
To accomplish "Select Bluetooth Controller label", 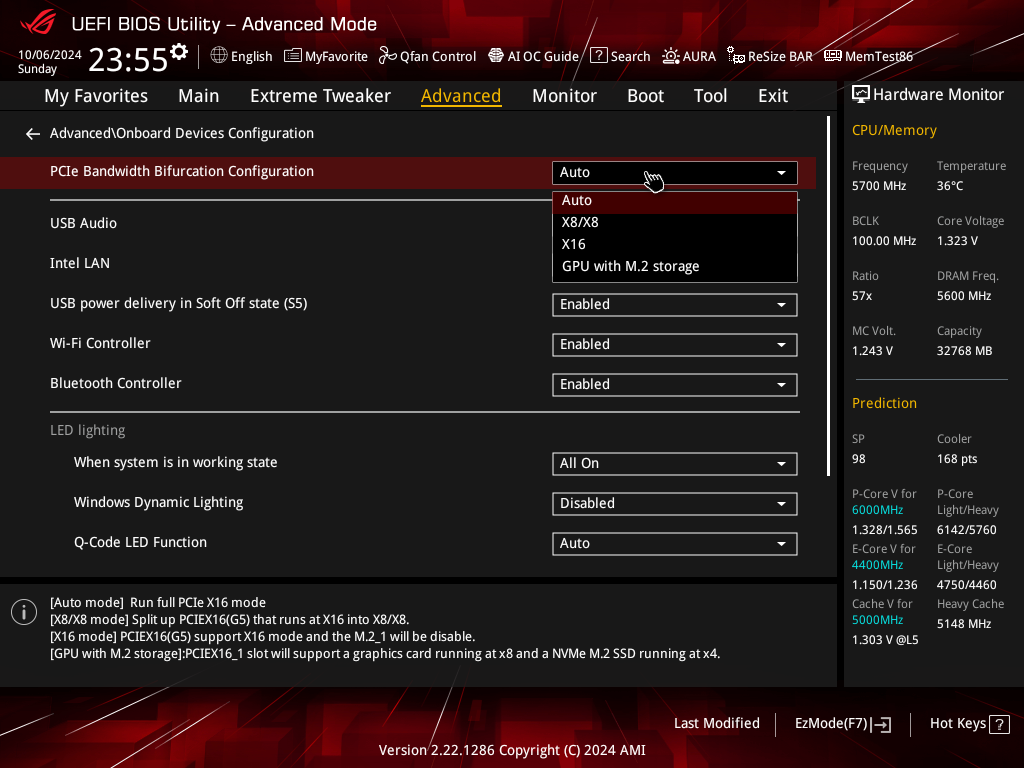I will pyautogui.click(x=116, y=383).
